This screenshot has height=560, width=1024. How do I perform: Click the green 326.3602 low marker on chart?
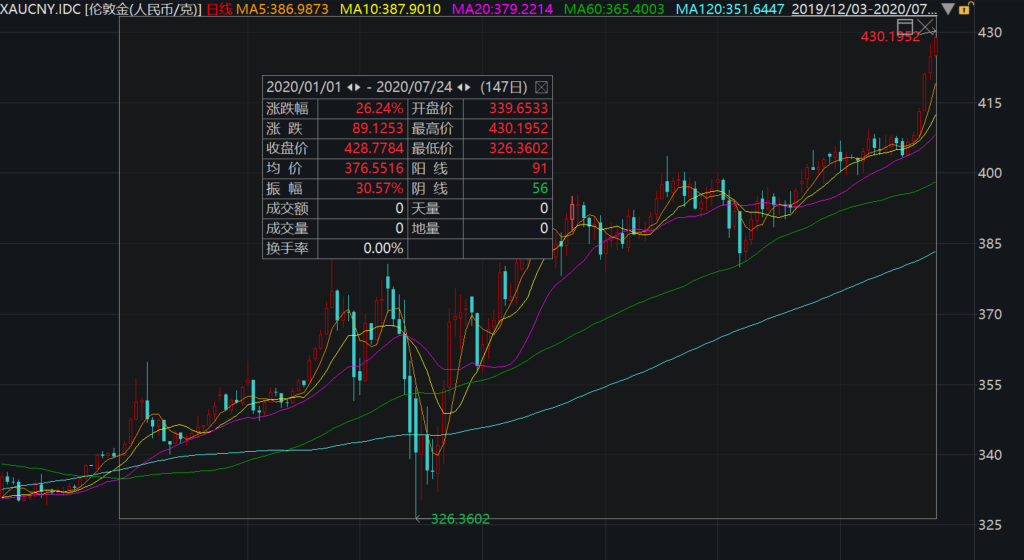pos(460,519)
